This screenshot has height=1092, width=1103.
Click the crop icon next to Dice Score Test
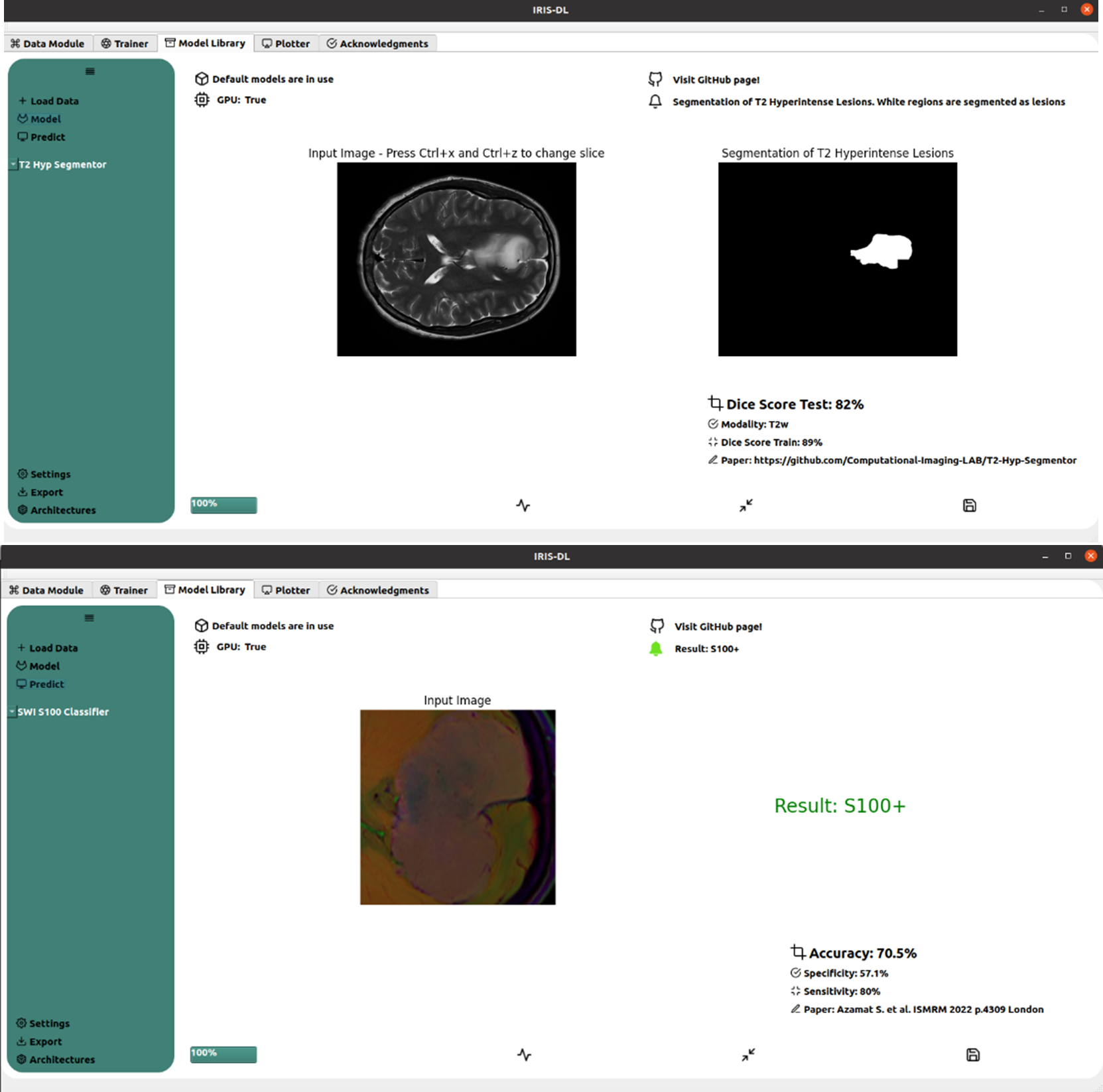tap(715, 403)
